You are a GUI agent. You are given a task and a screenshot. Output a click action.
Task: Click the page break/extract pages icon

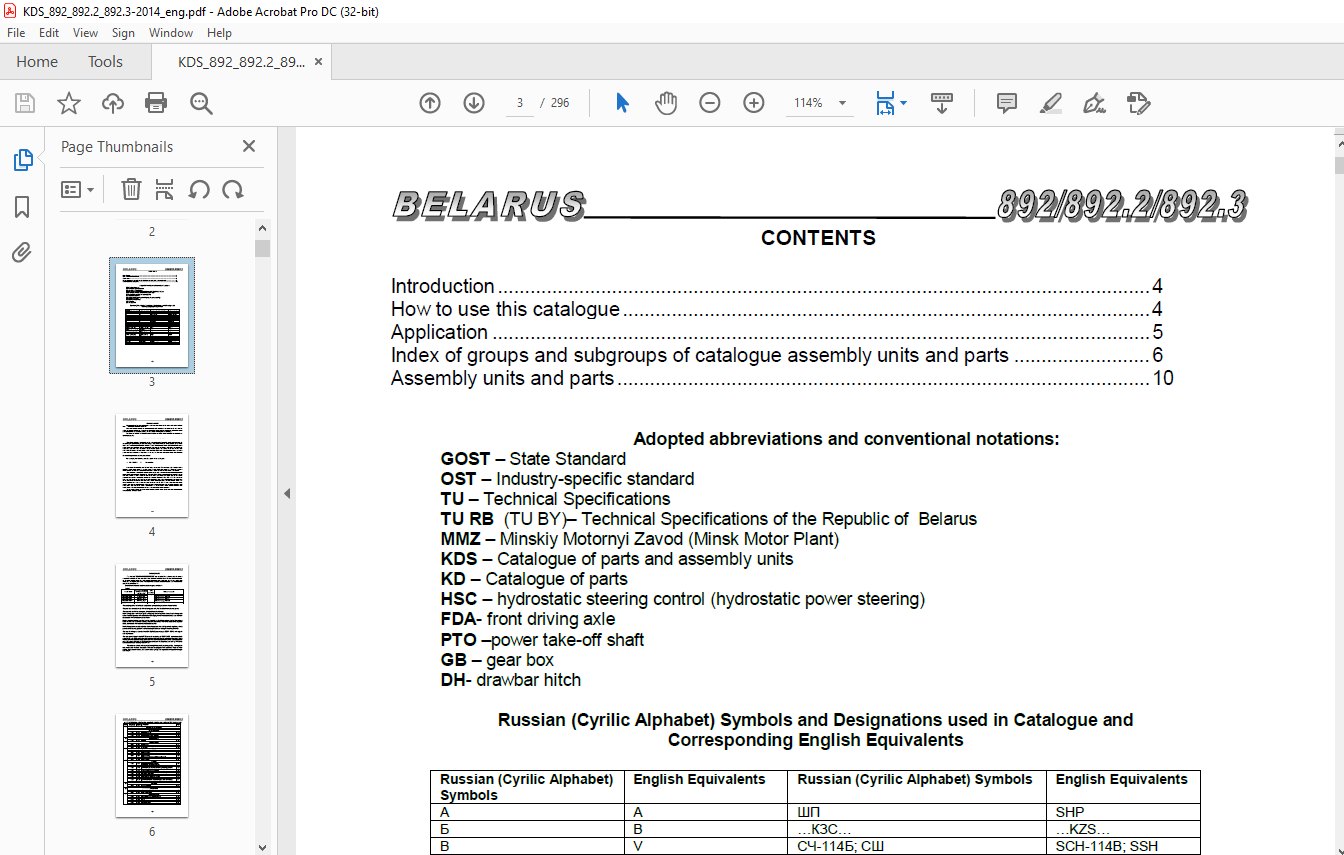(165, 189)
